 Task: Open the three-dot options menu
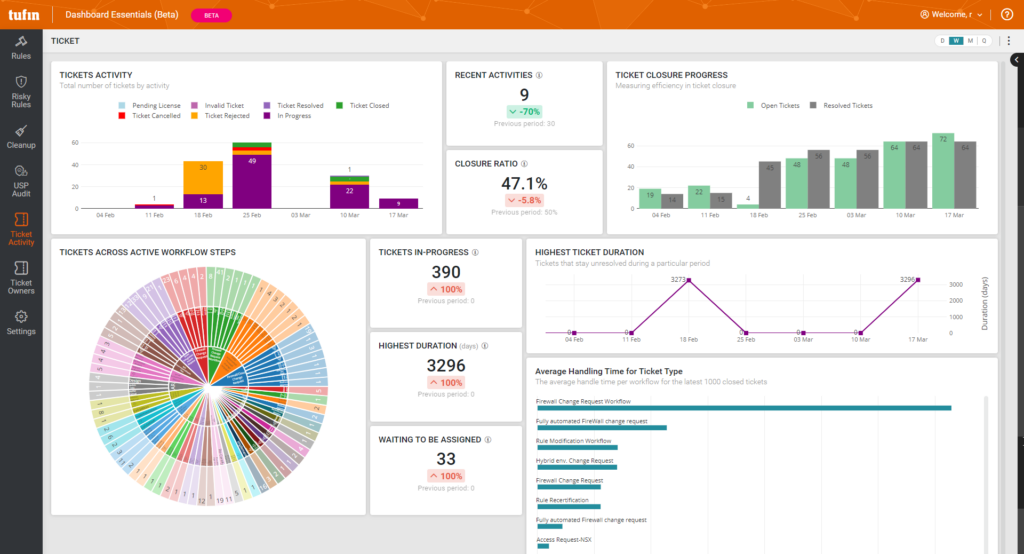point(1008,41)
